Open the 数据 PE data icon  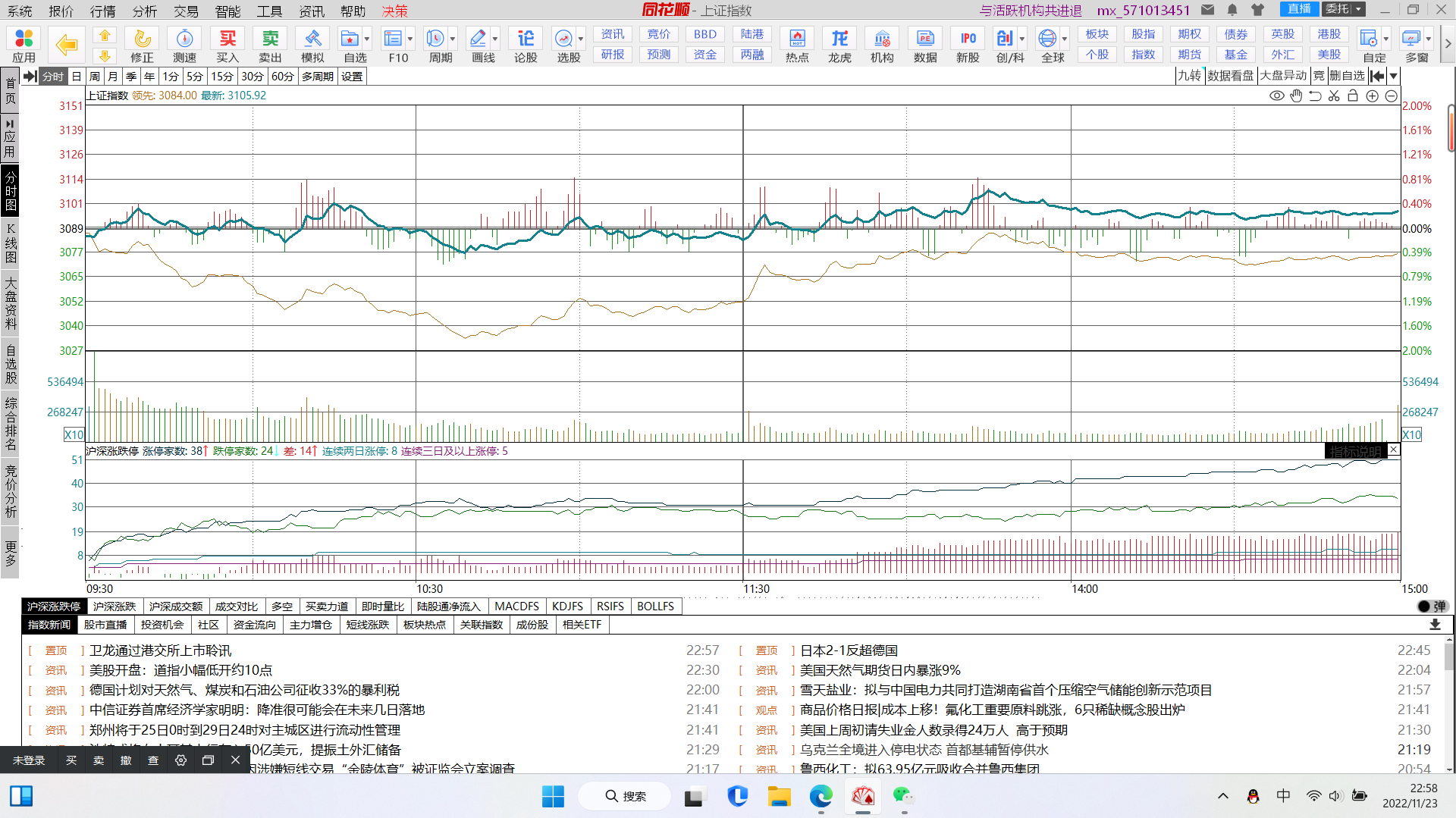tap(925, 45)
